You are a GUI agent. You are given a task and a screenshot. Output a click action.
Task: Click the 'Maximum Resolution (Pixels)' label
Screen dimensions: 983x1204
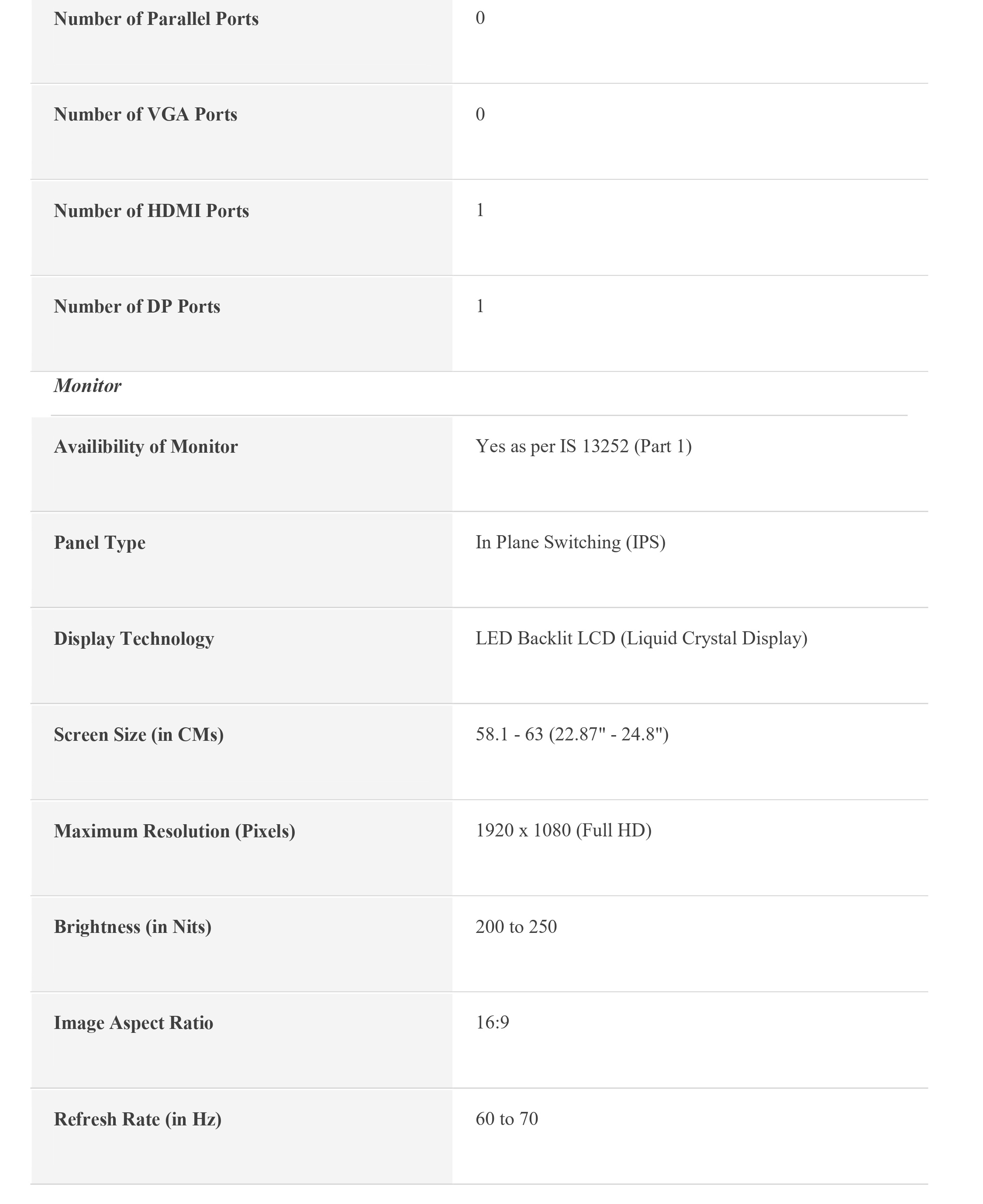[174, 830]
